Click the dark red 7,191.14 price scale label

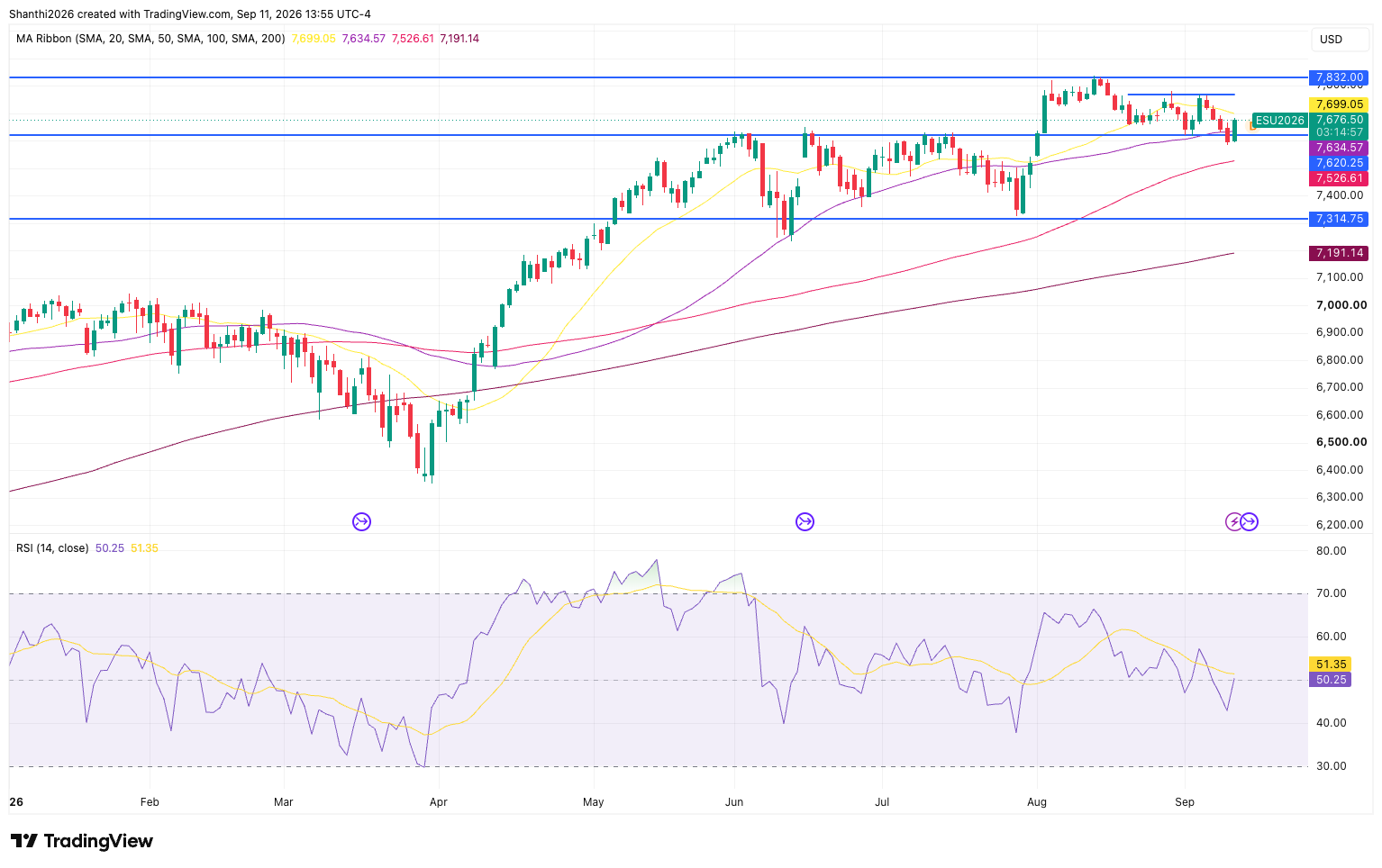tap(1338, 253)
